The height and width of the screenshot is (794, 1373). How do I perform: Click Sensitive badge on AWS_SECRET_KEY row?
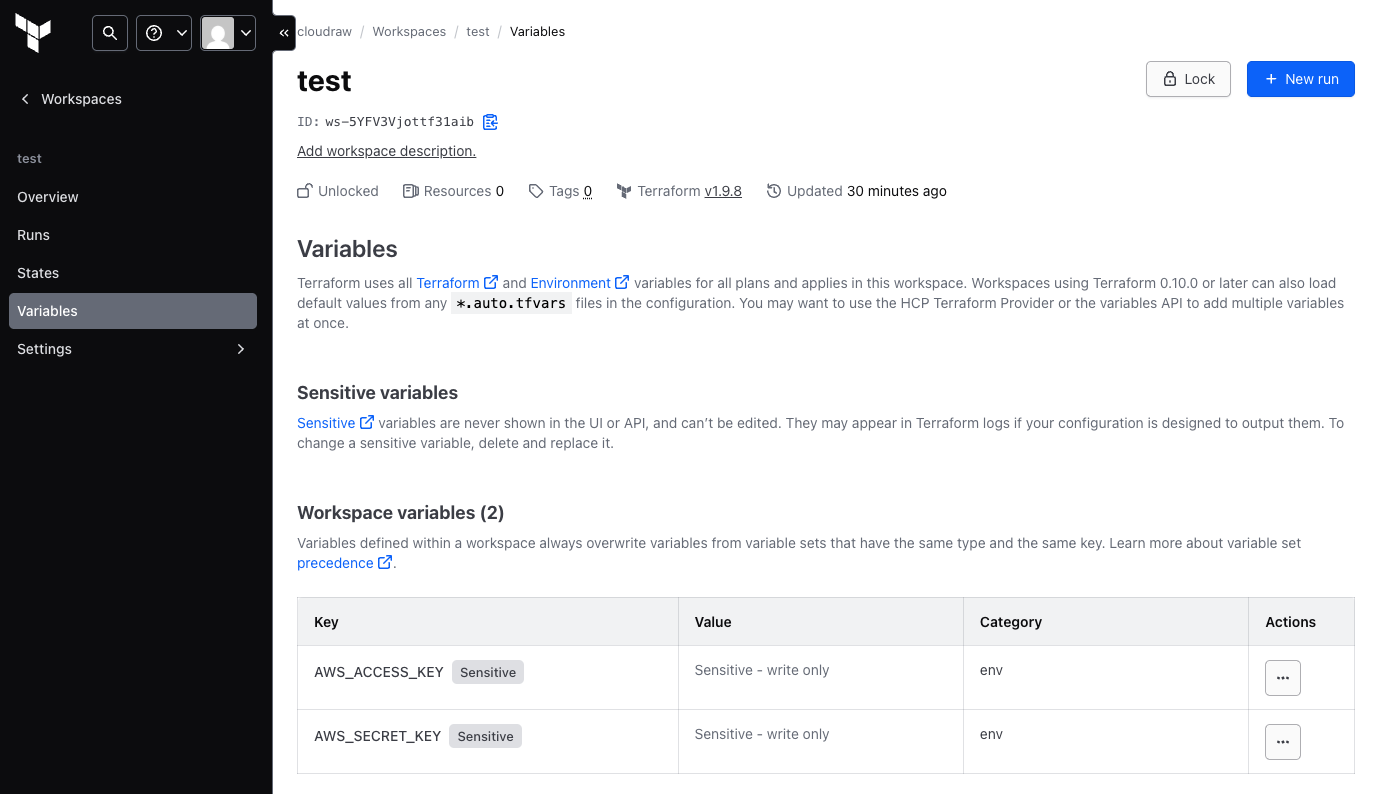(x=486, y=736)
